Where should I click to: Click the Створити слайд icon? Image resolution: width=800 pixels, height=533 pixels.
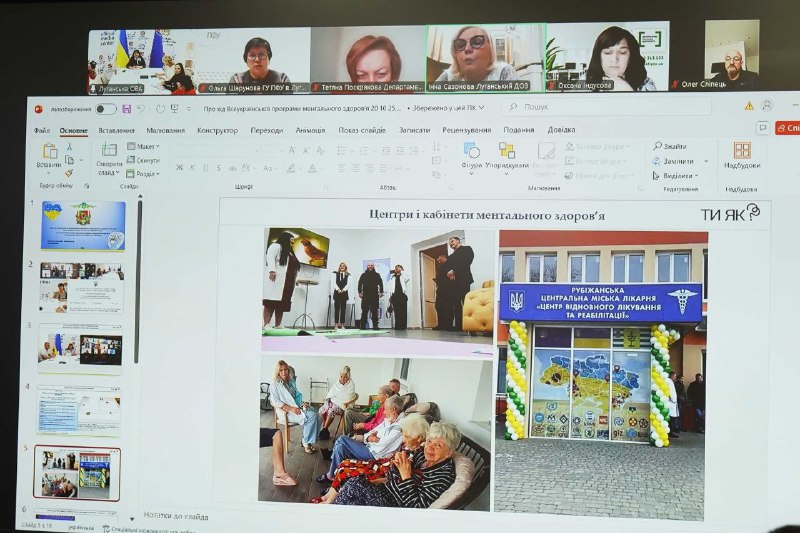coord(109,150)
